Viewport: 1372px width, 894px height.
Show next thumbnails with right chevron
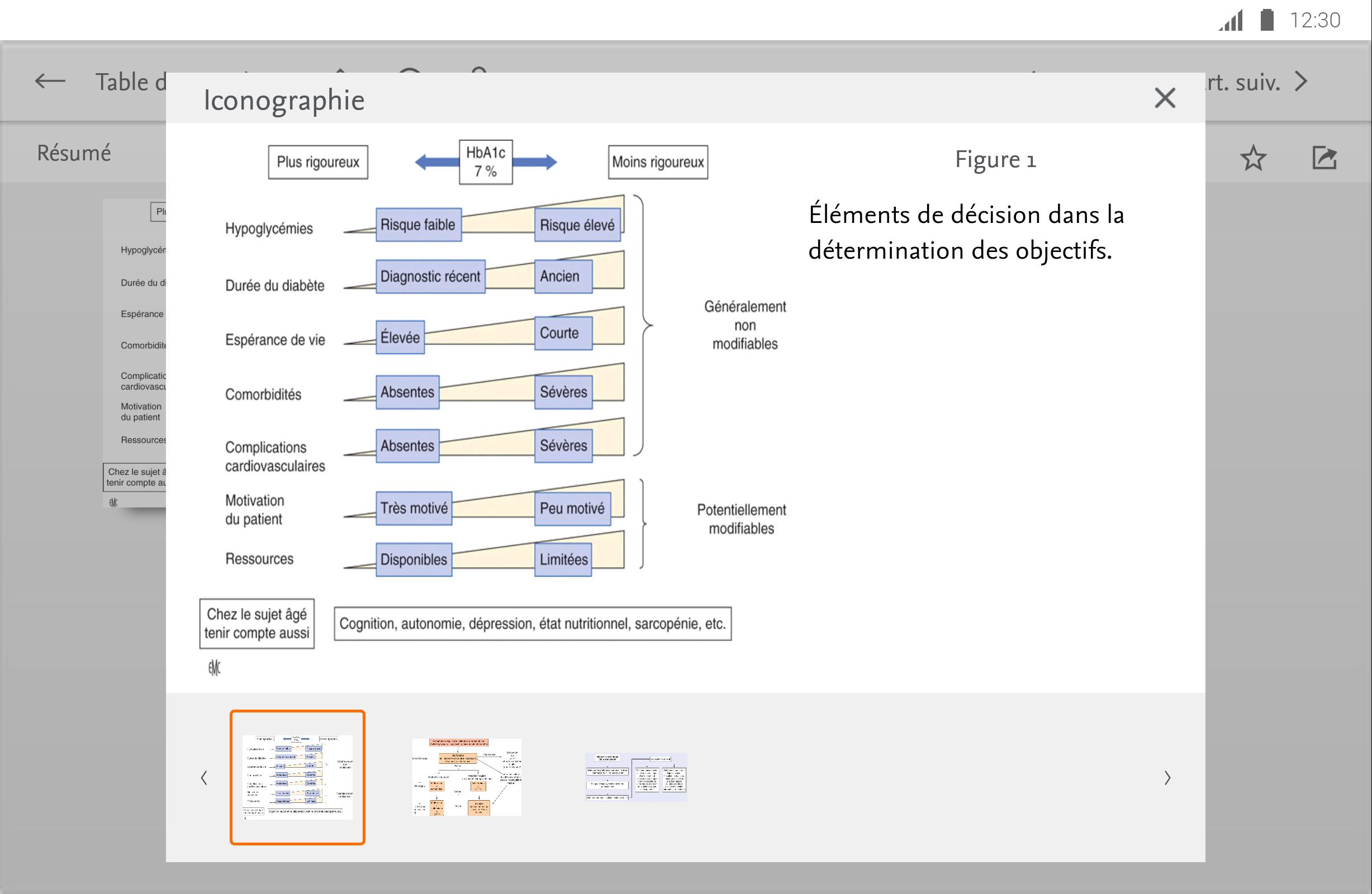[x=1167, y=778]
